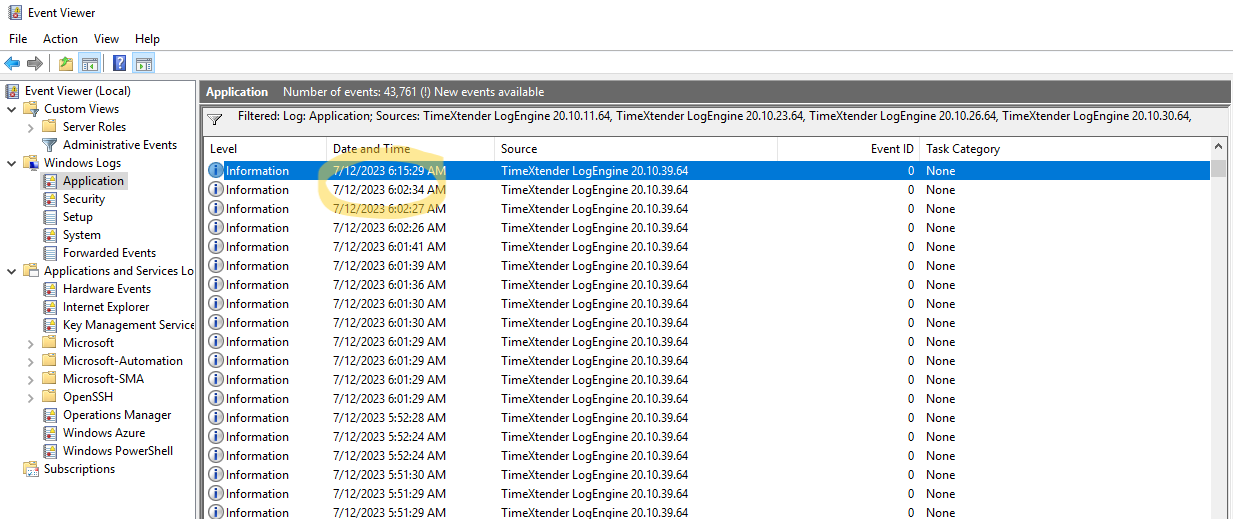The height and width of the screenshot is (519, 1233).
Task: Sort by the Event ID column header
Action: tap(848, 149)
